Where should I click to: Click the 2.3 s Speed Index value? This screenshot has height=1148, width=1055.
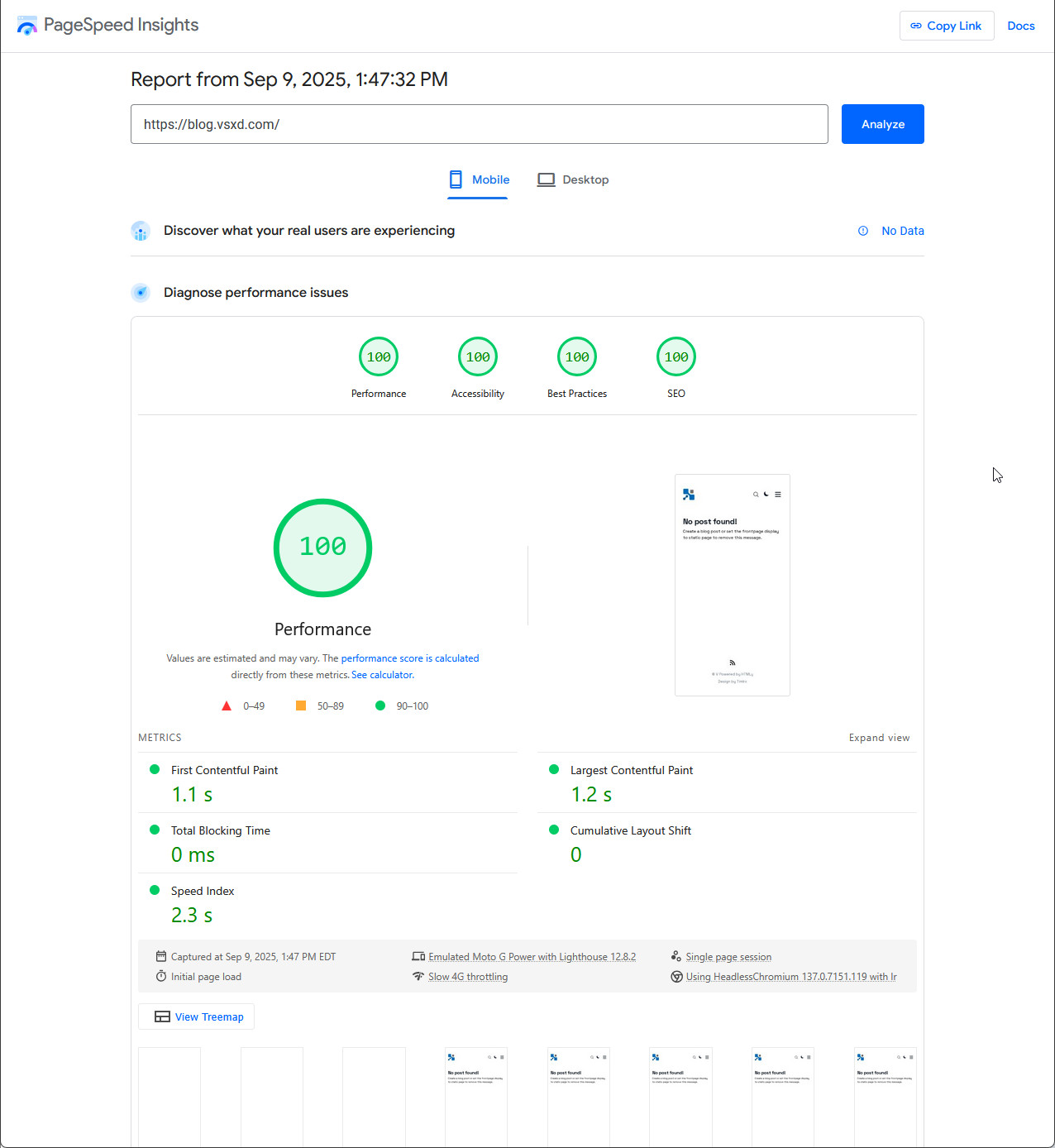[x=192, y=916]
